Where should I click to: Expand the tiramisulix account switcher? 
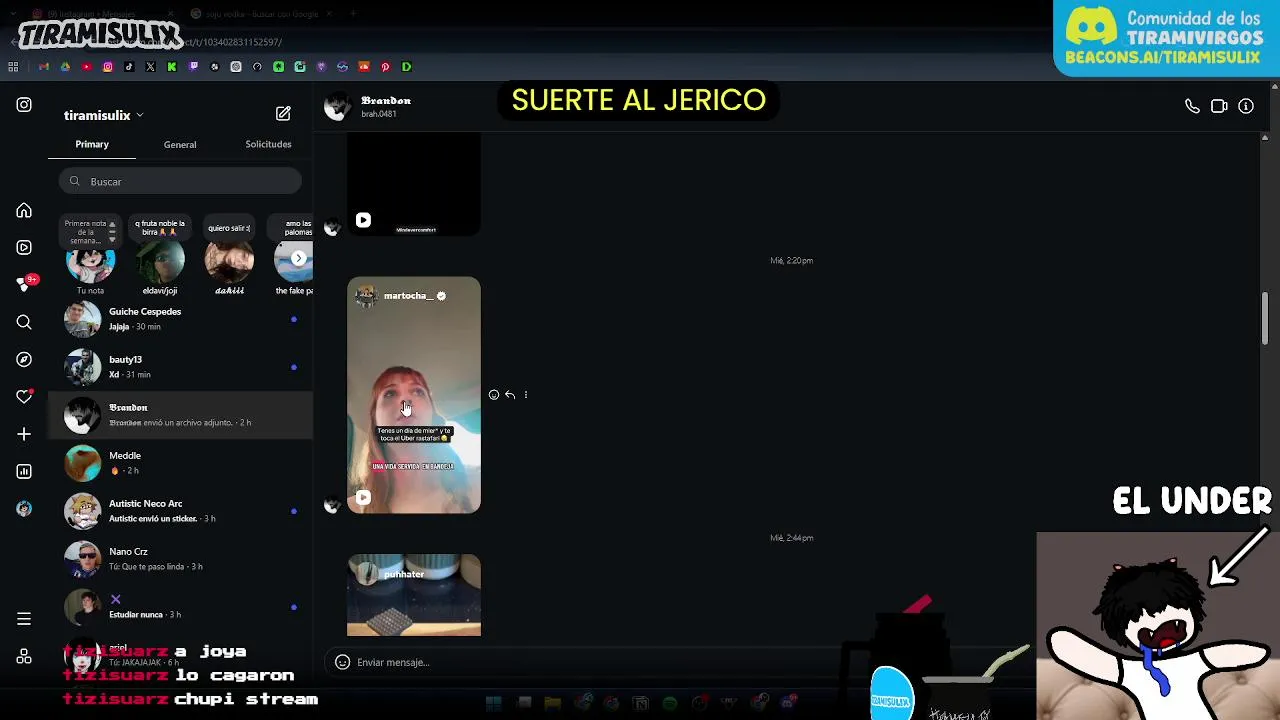pos(104,115)
